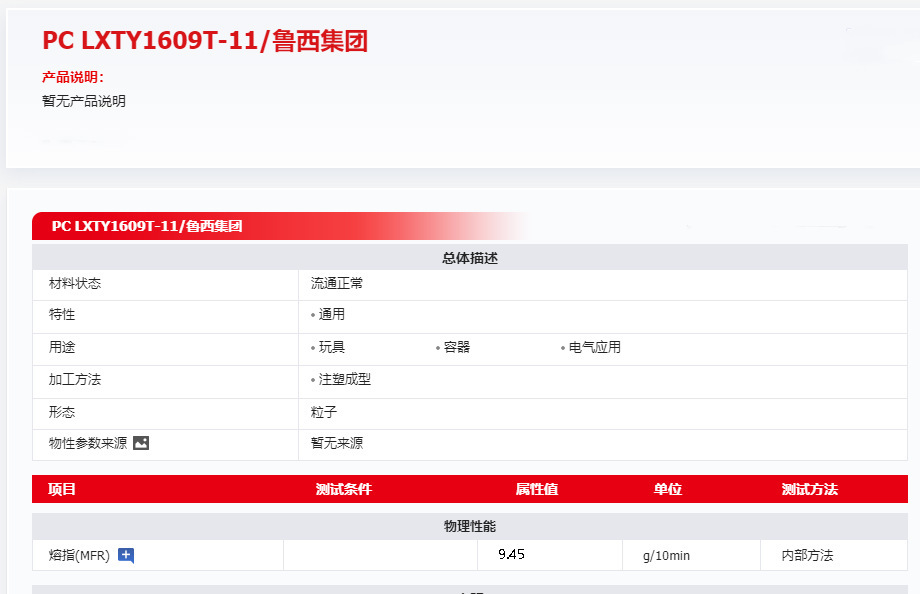Image resolution: width=920 pixels, height=594 pixels.
Task: Click the 特性 row label
Action: tap(62, 315)
